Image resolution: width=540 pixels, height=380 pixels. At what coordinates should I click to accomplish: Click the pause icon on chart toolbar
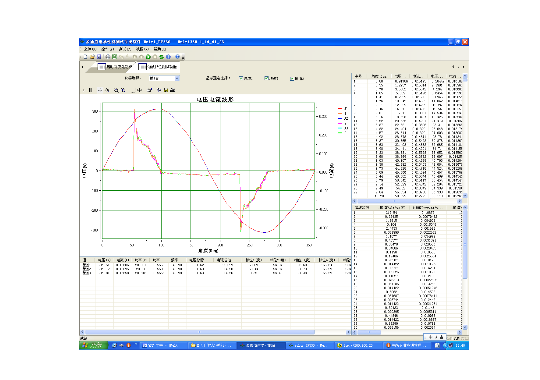pos(90,90)
